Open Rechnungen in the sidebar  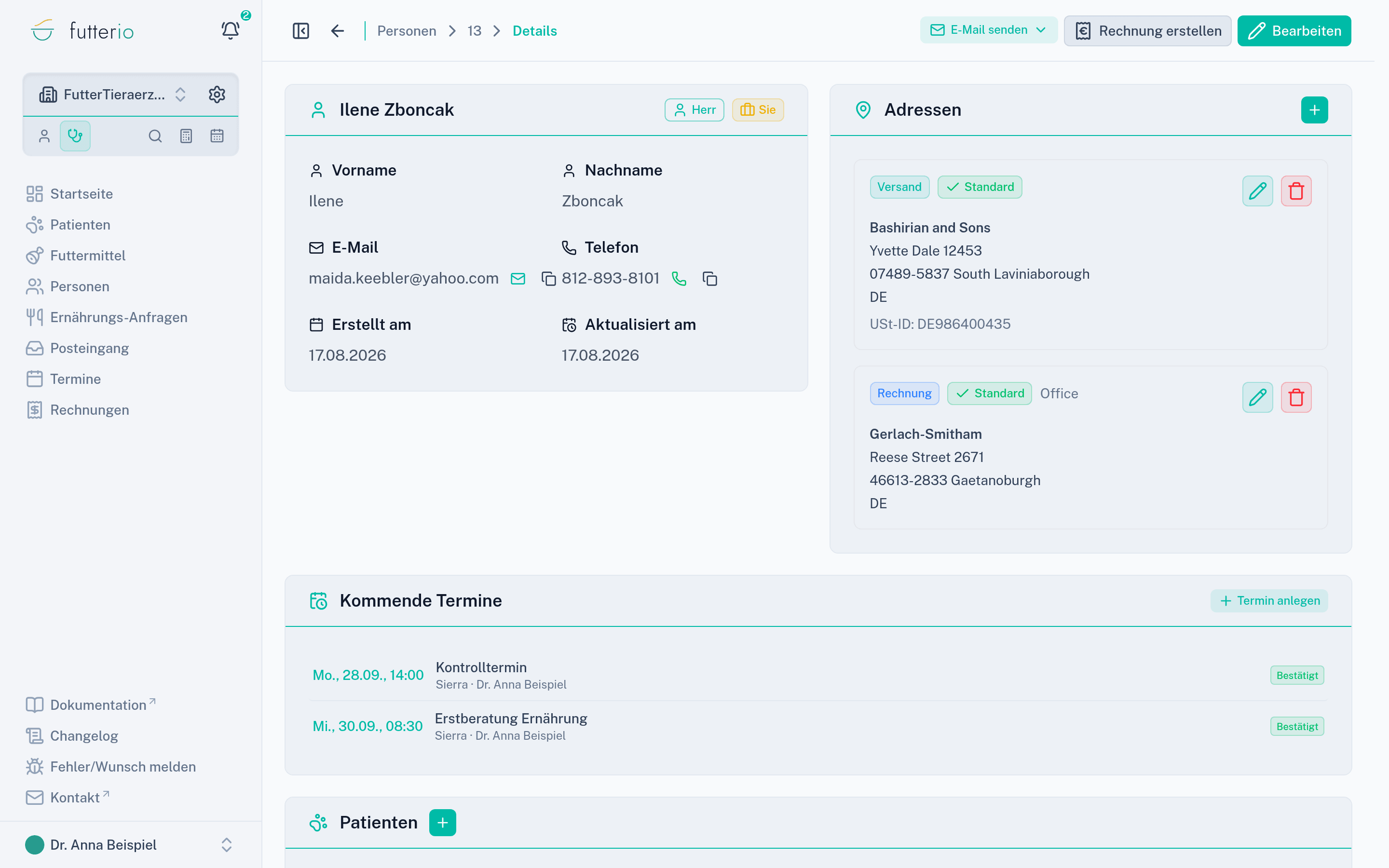pyautogui.click(x=78, y=410)
